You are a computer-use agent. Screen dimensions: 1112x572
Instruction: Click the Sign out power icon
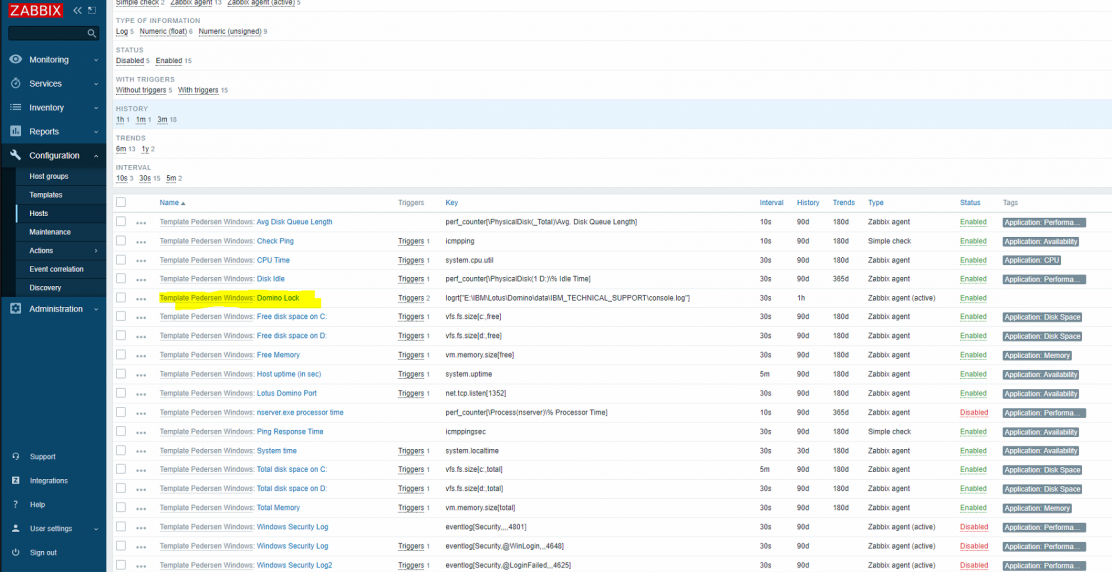pos(16,552)
